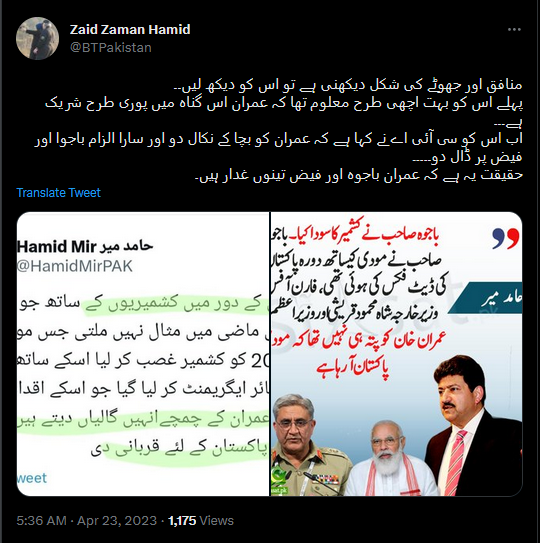Image resolution: width=540 pixels, height=543 pixels.
Task: Click the Apr 23, 2023 date
Action: tap(117, 520)
